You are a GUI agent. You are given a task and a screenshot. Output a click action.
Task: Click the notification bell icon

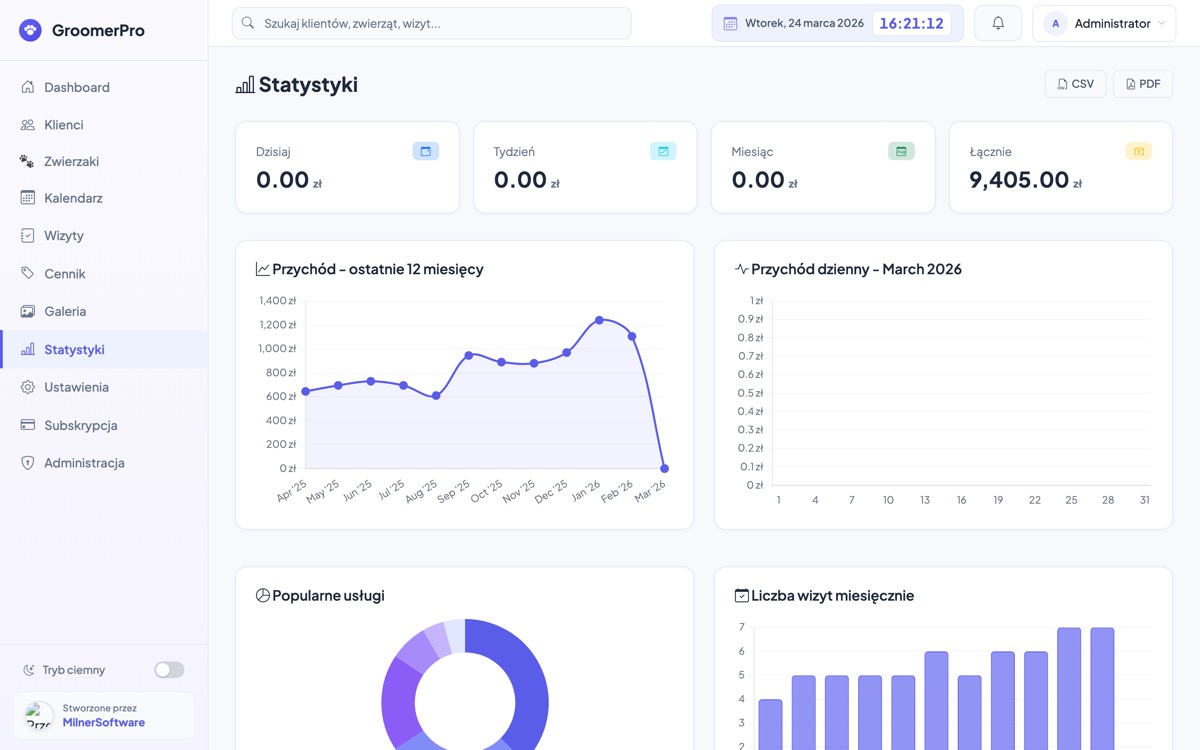point(997,22)
